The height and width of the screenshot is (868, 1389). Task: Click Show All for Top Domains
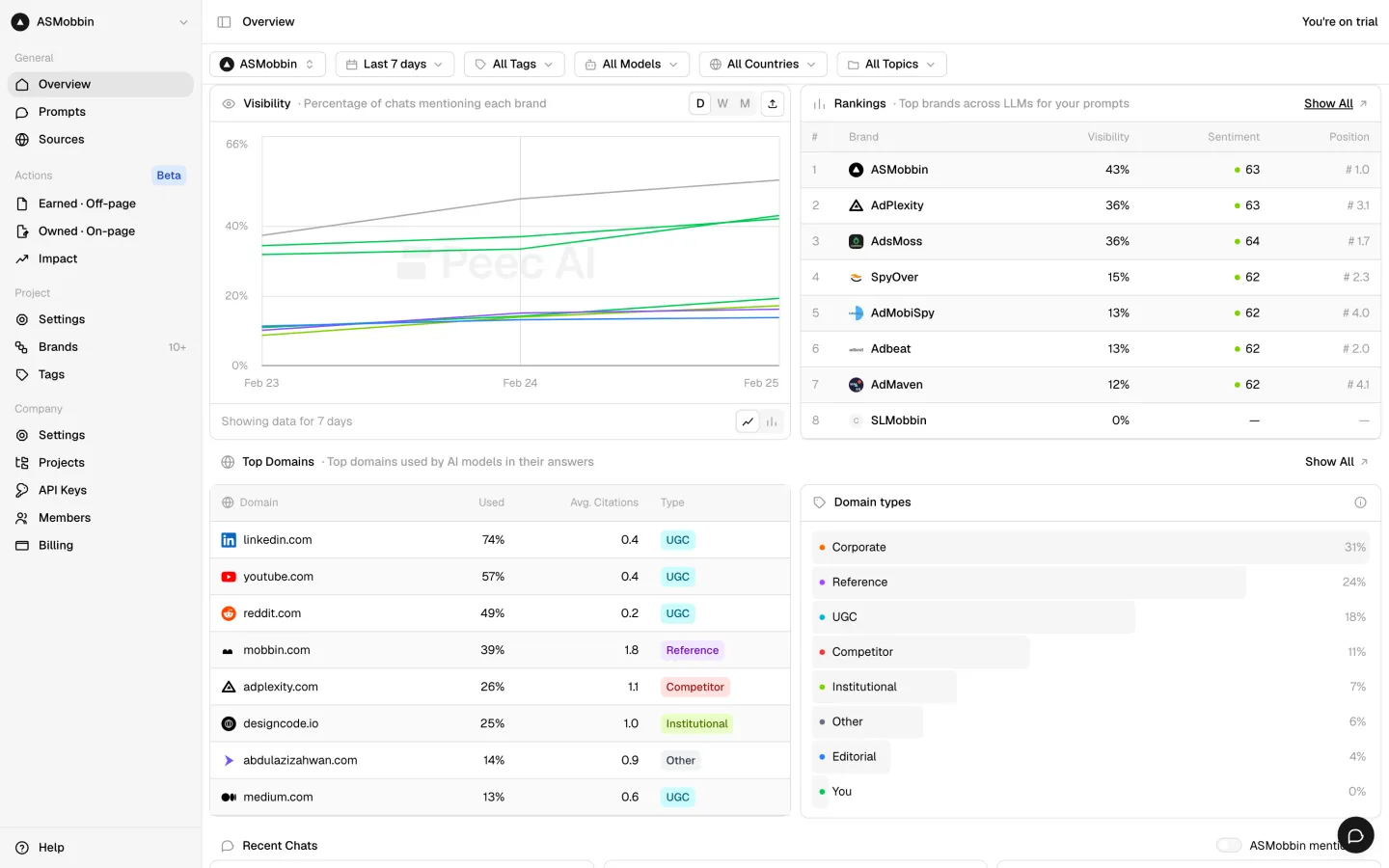(1337, 462)
